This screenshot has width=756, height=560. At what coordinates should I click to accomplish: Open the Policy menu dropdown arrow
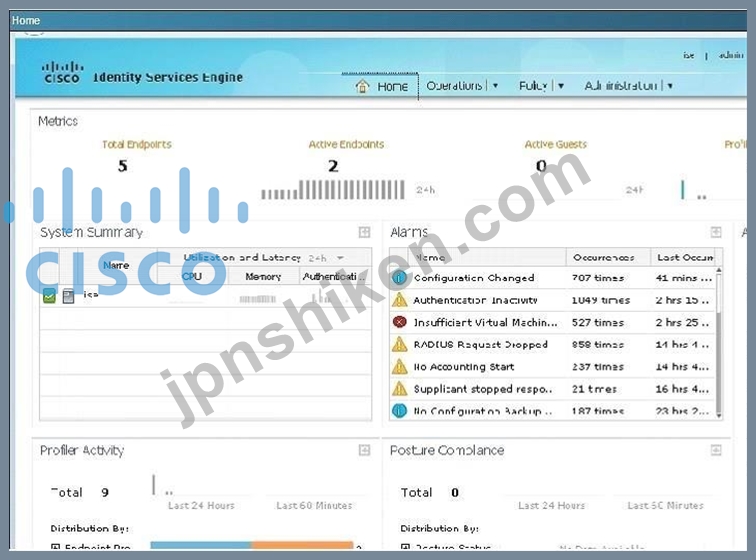point(561,86)
